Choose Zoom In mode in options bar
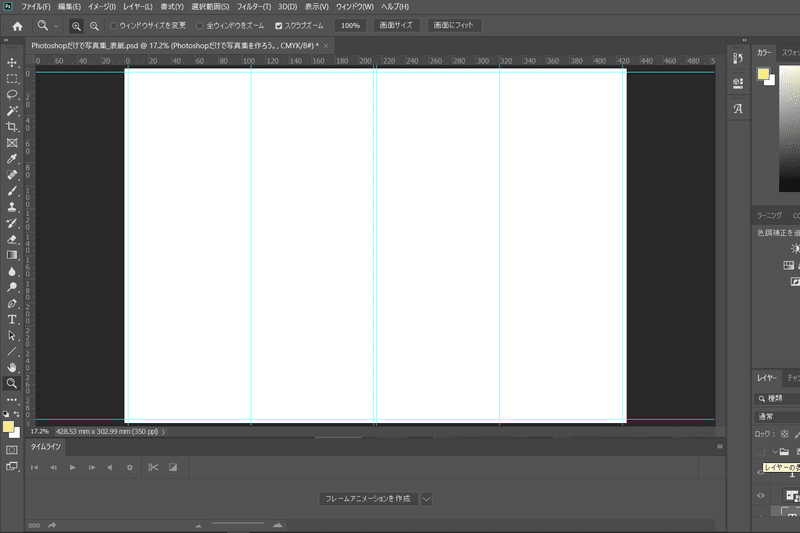The height and width of the screenshot is (533, 800). coord(76,26)
